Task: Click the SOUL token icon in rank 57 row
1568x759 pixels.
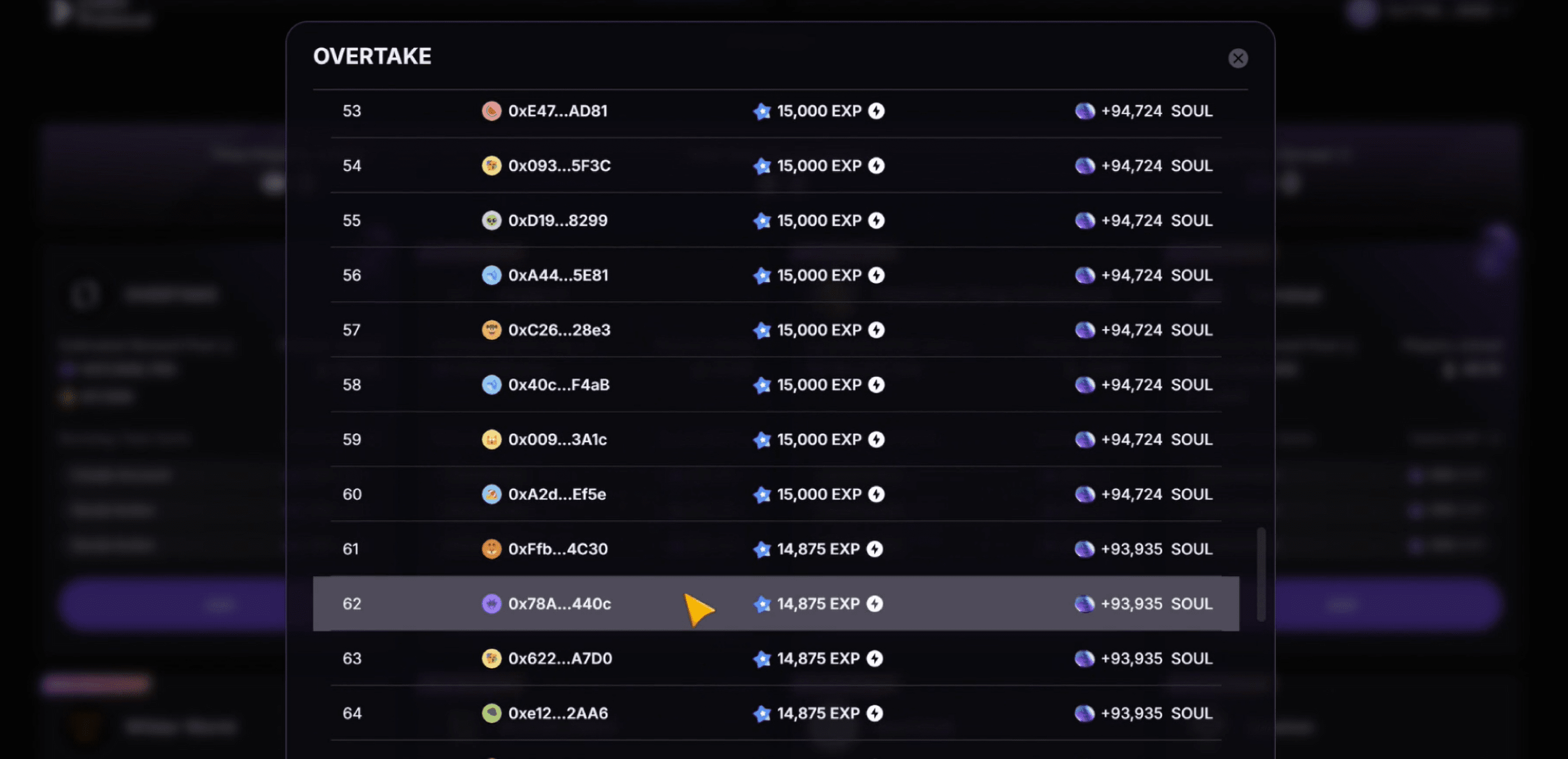Action: click(x=1085, y=330)
